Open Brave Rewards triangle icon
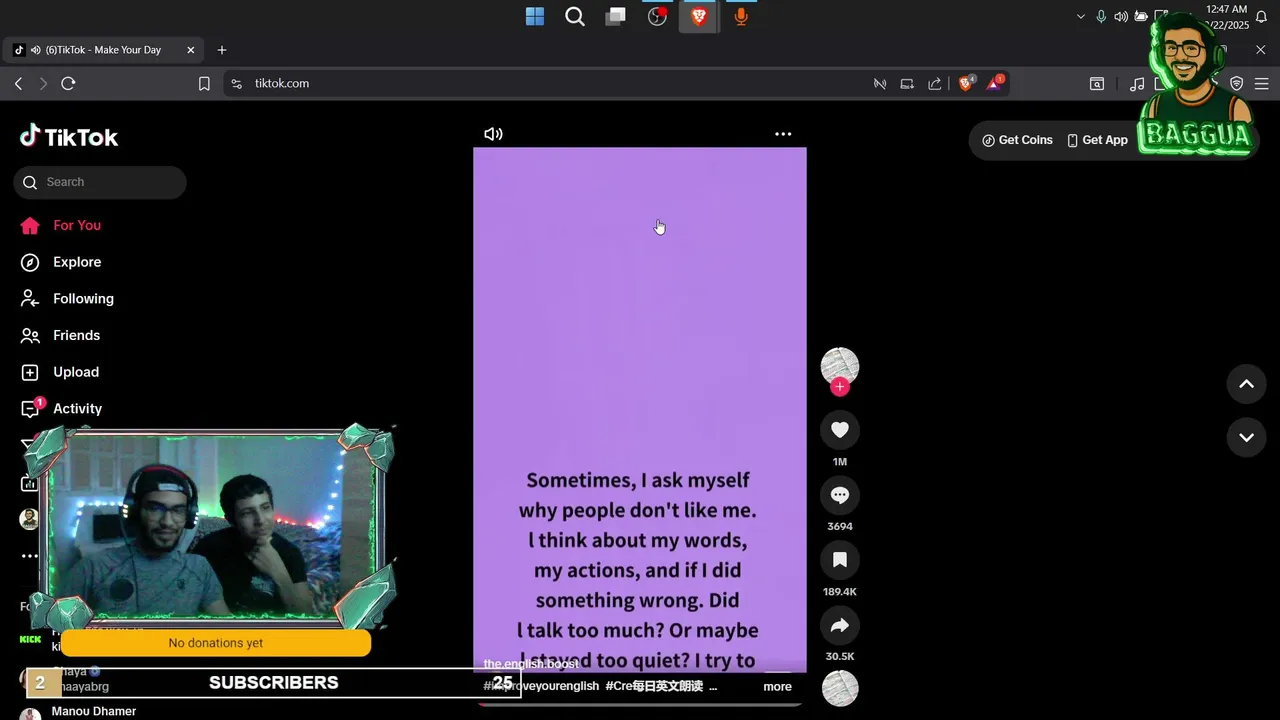 [x=995, y=83]
